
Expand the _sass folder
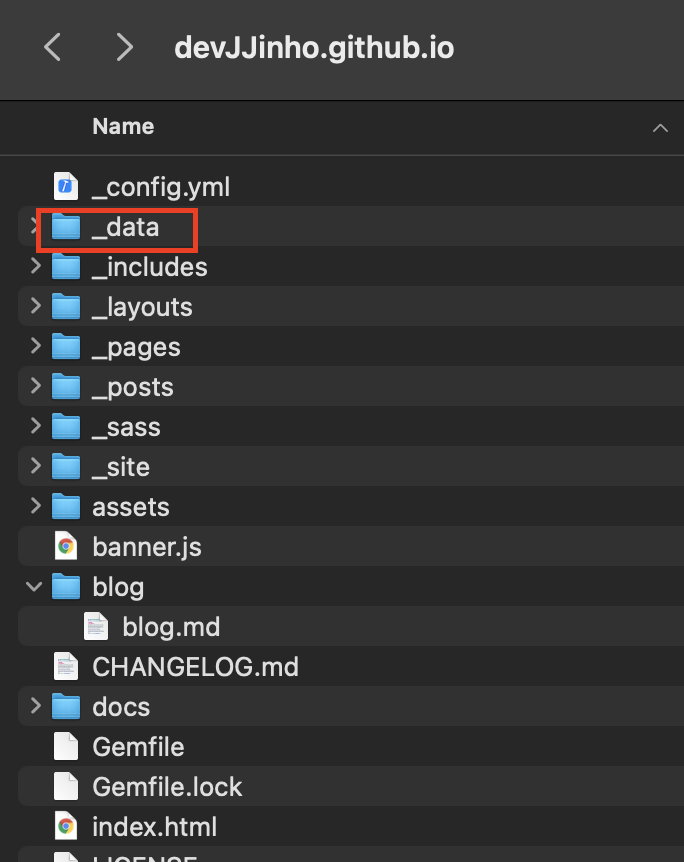point(36,426)
